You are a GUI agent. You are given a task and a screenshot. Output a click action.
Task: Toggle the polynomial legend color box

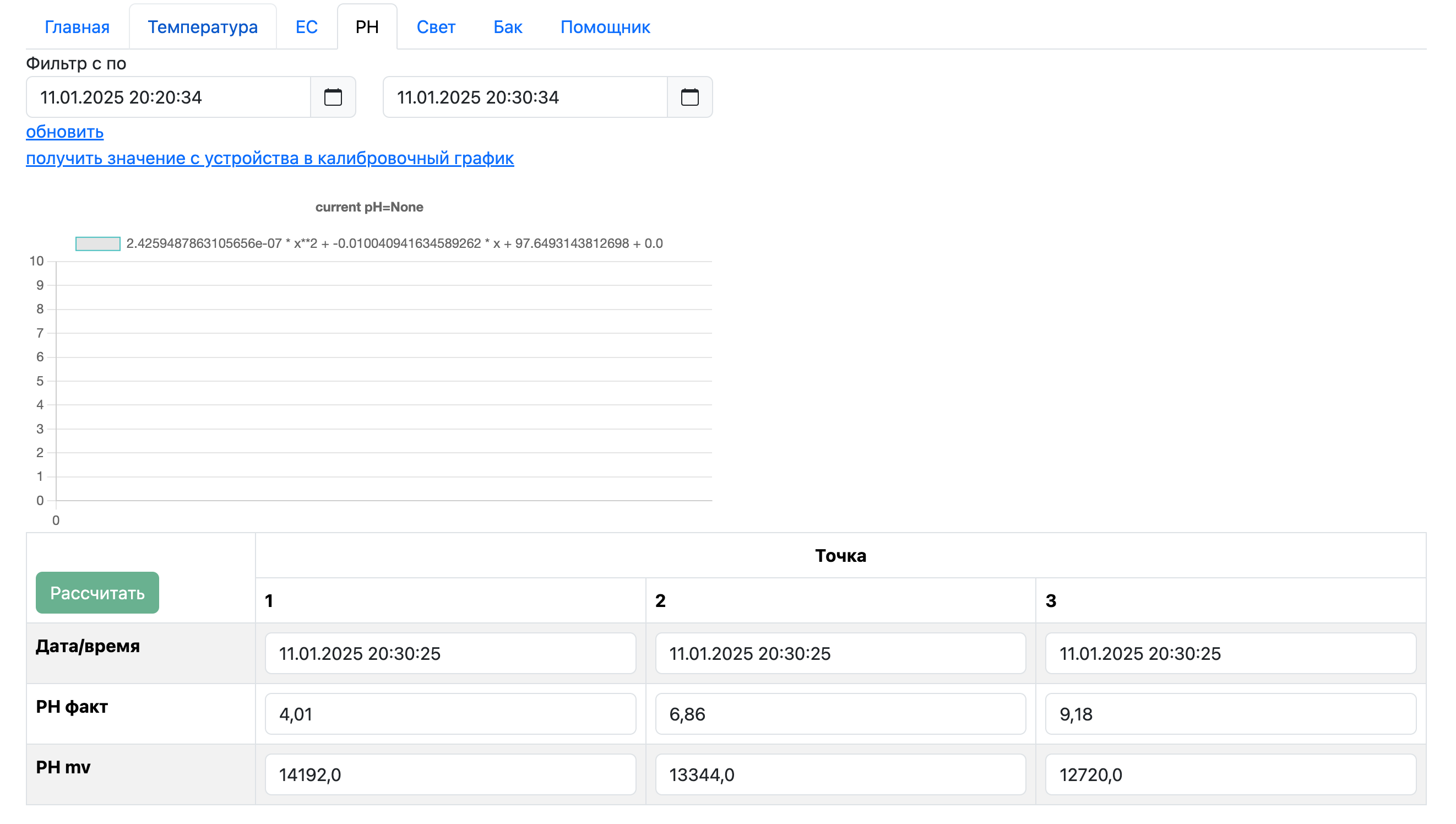[x=98, y=243]
